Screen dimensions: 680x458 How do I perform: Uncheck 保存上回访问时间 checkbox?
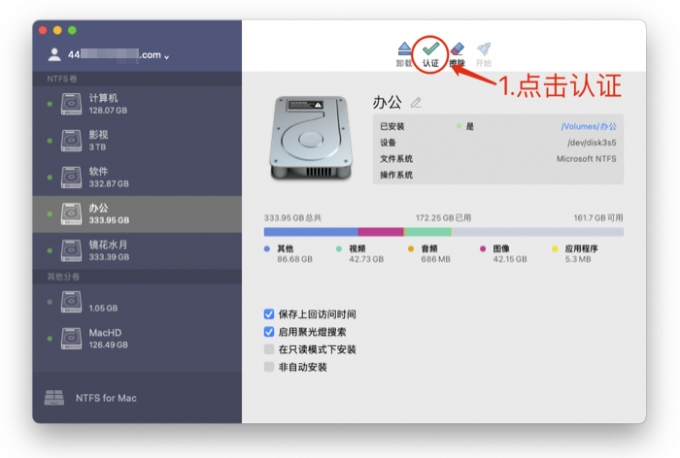(269, 314)
